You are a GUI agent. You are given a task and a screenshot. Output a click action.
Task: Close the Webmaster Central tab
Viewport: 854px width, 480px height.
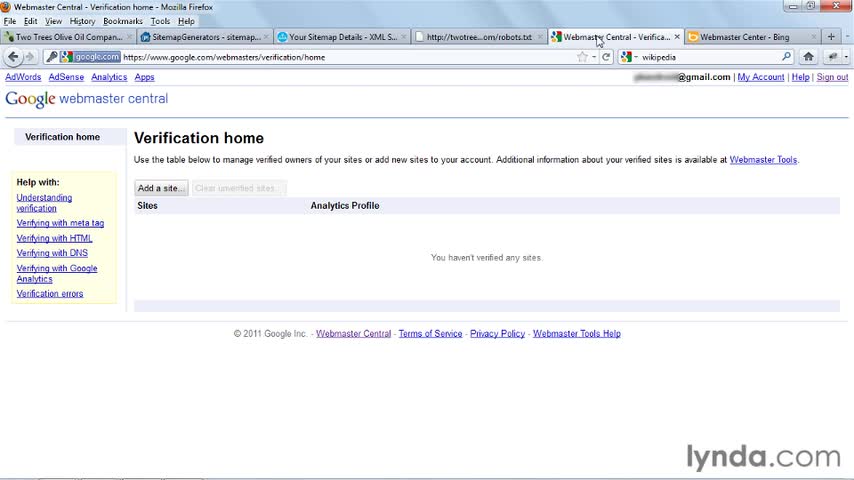677,37
